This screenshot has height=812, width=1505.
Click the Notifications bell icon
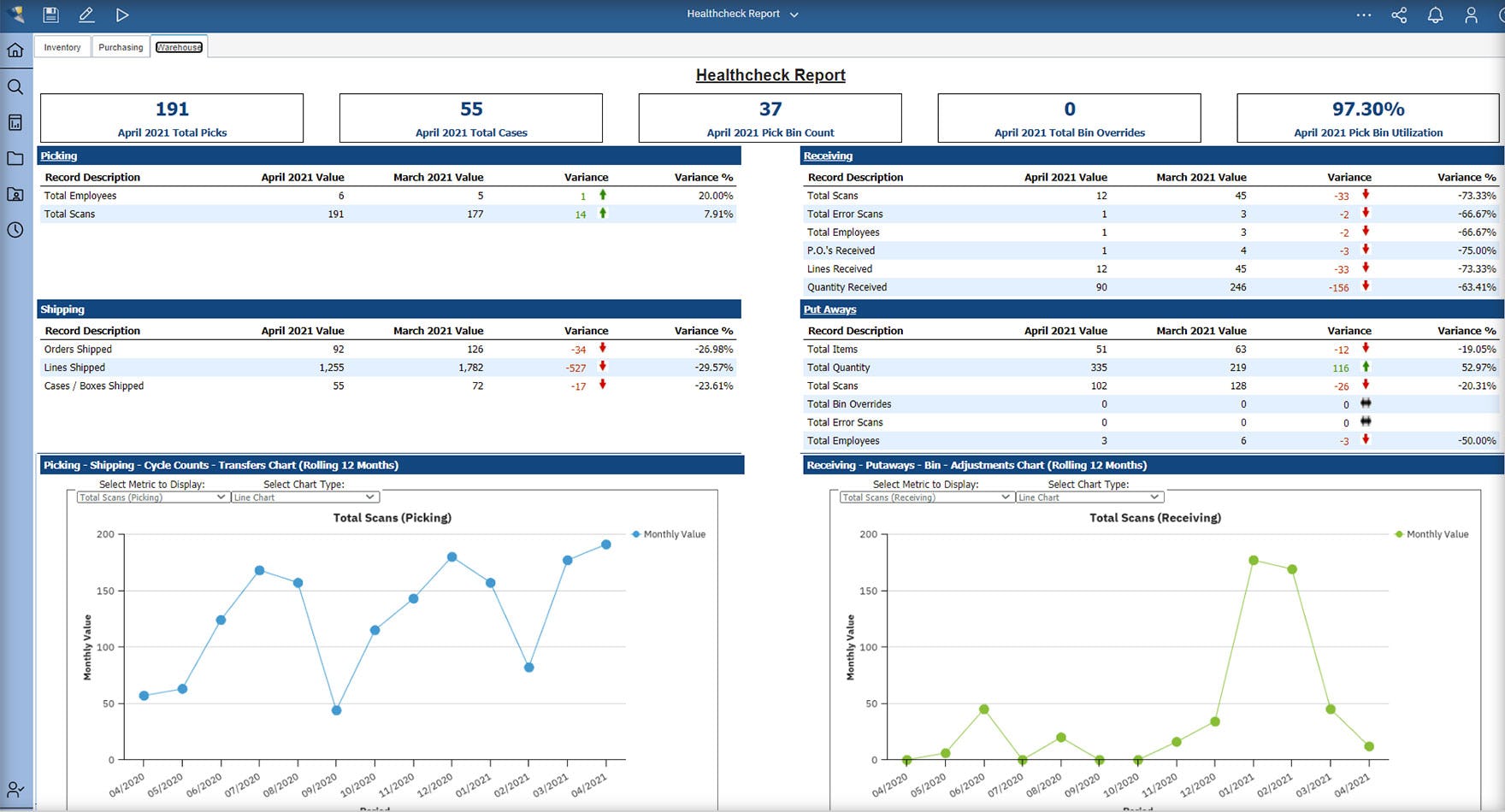(1436, 15)
